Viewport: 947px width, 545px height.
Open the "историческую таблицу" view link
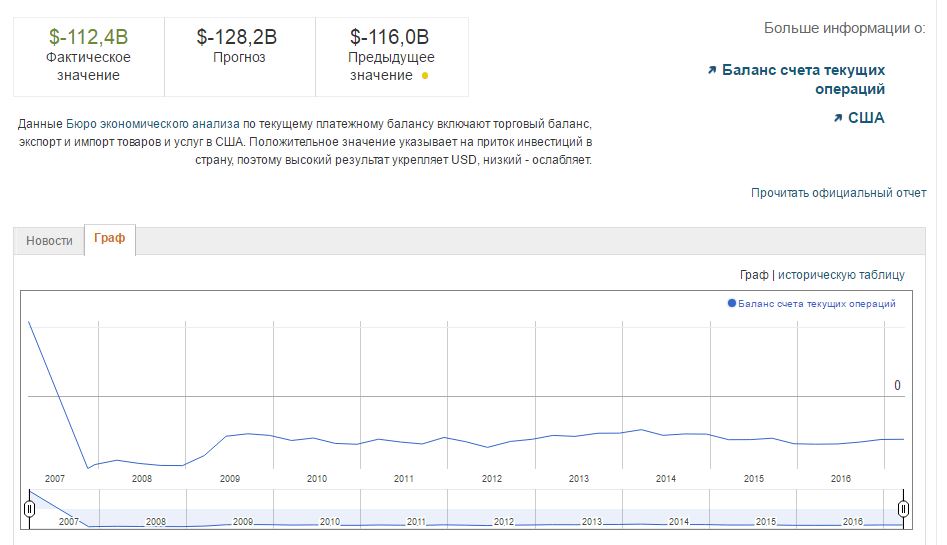(x=841, y=275)
